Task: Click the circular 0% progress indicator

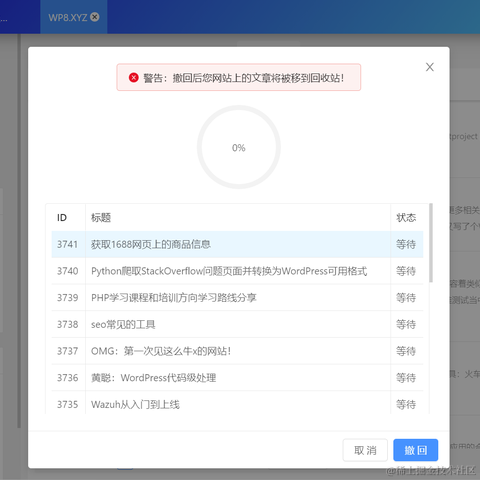Action: tap(239, 147)
